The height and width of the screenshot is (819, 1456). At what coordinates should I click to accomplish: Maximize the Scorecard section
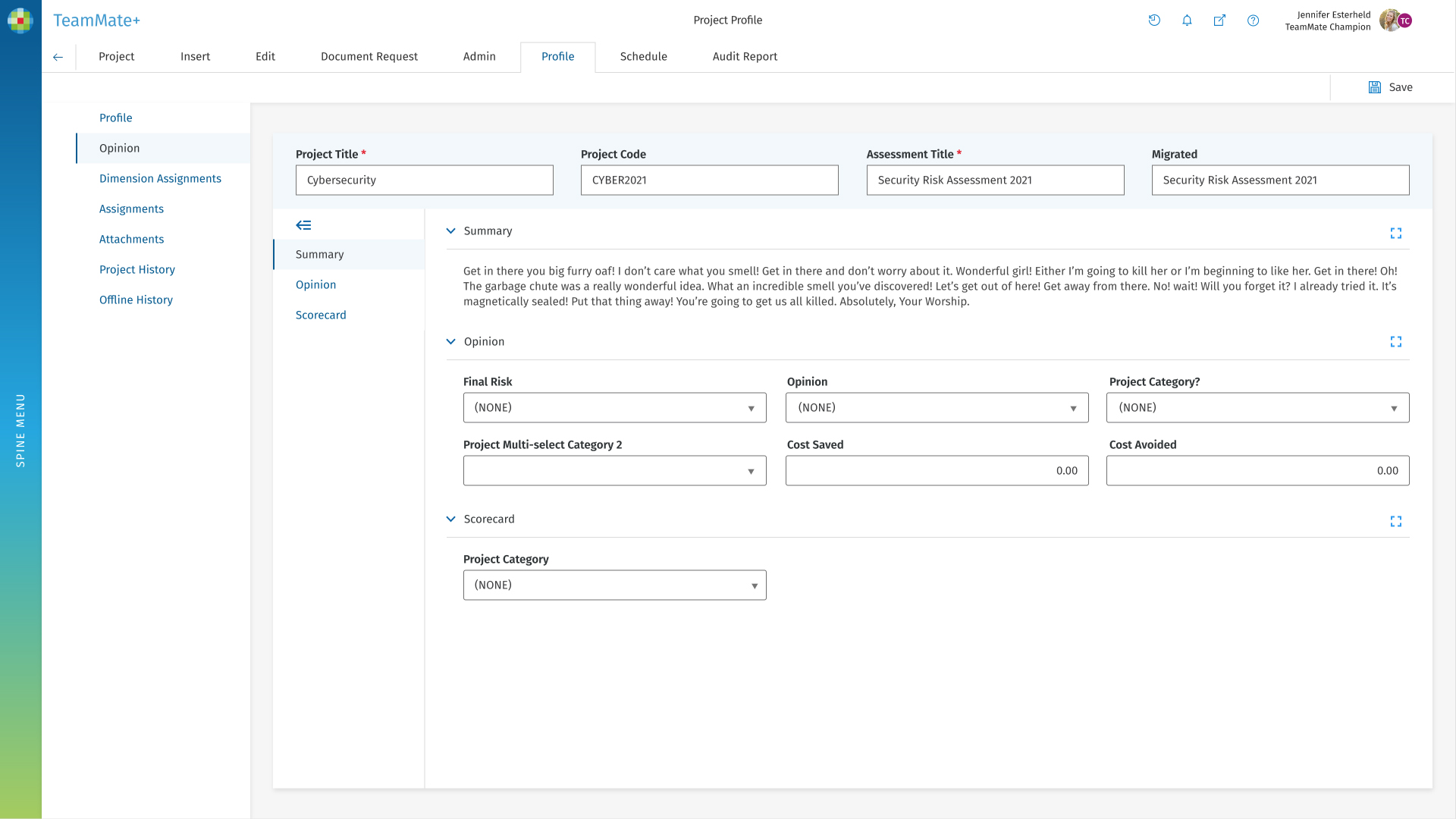pyautogui.click(x=1395, y=521)
